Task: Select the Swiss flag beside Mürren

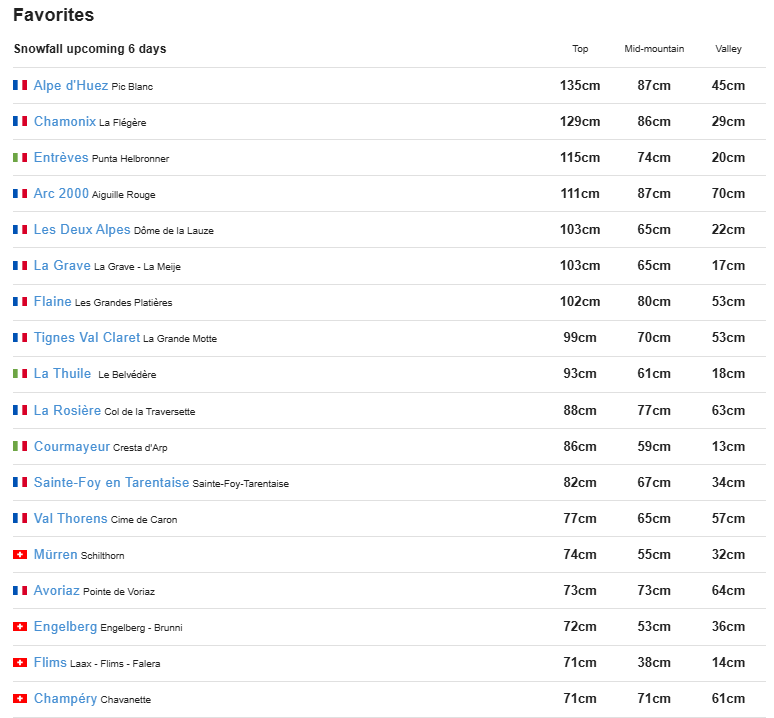Action: click(20, 554)
